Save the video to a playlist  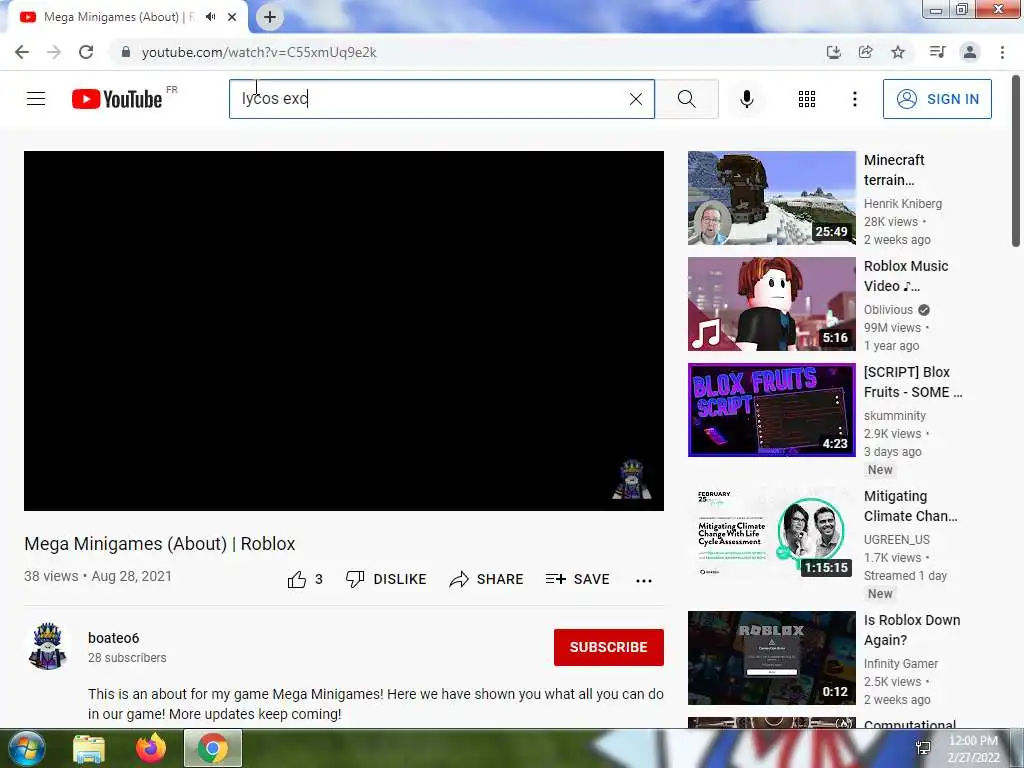coord(577,579)
